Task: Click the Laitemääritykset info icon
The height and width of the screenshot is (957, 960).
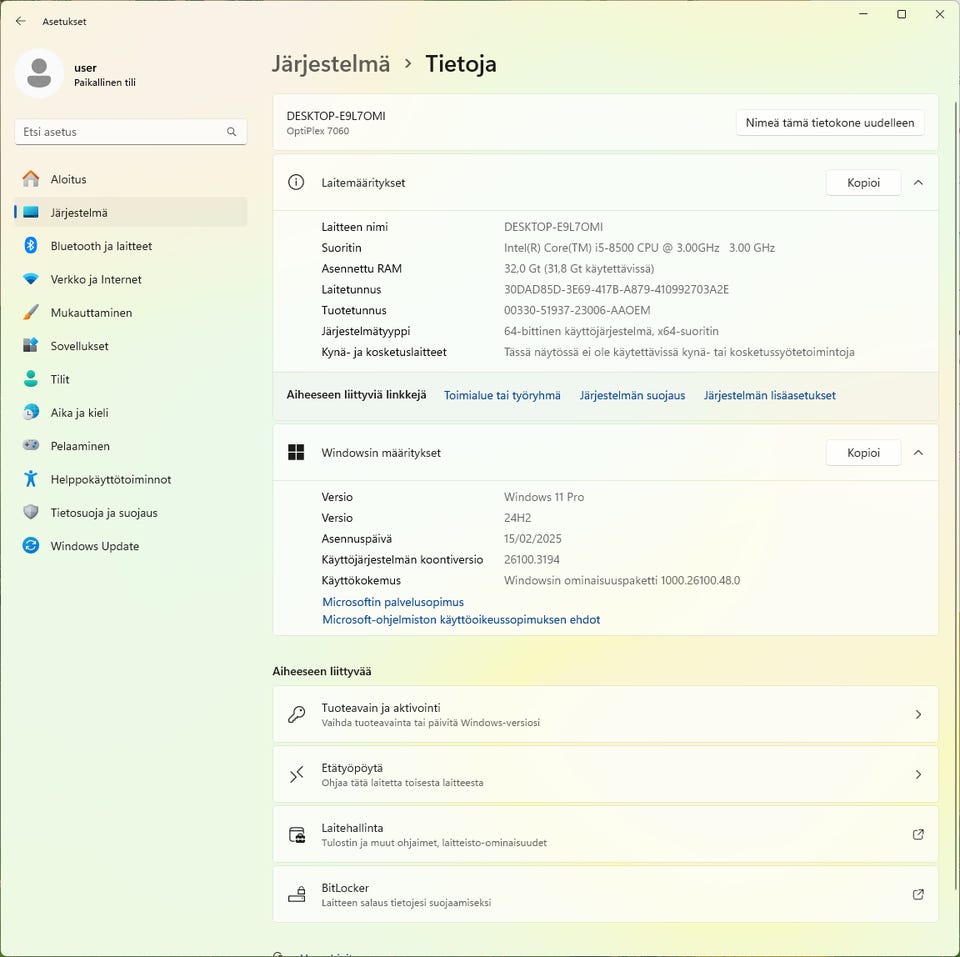Action: tap(296, 182)
